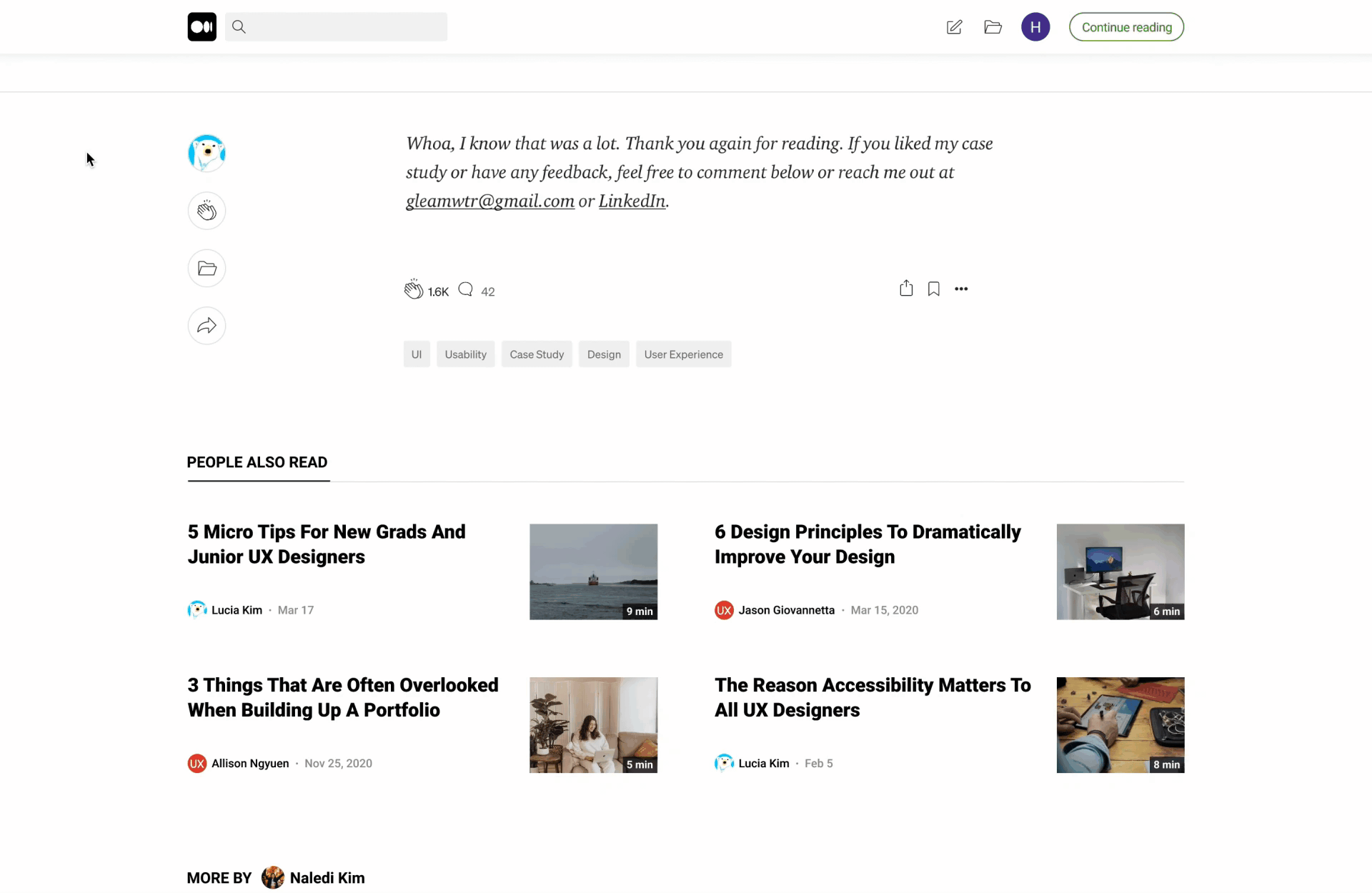Select the PEOPLE ALSO READ tab
The image size is (1372, 893).
pos(257,462)
